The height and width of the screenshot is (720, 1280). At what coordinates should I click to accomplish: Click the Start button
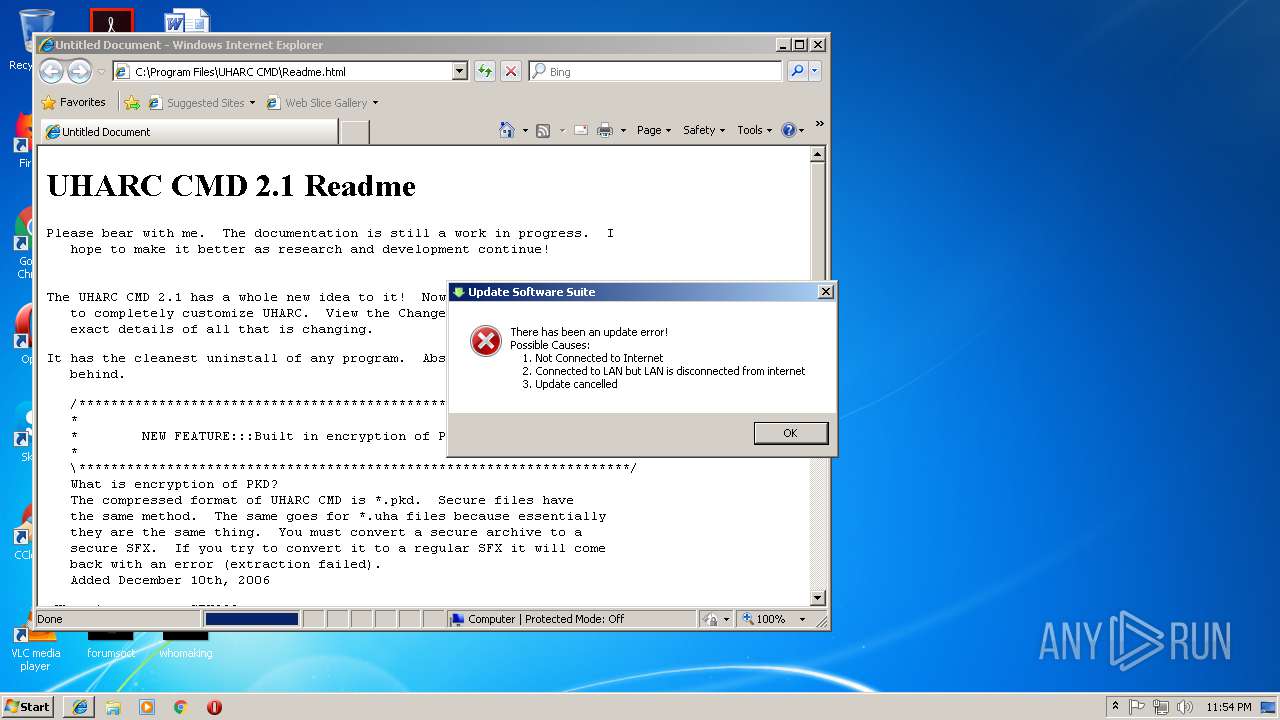[x=27, y=706]
